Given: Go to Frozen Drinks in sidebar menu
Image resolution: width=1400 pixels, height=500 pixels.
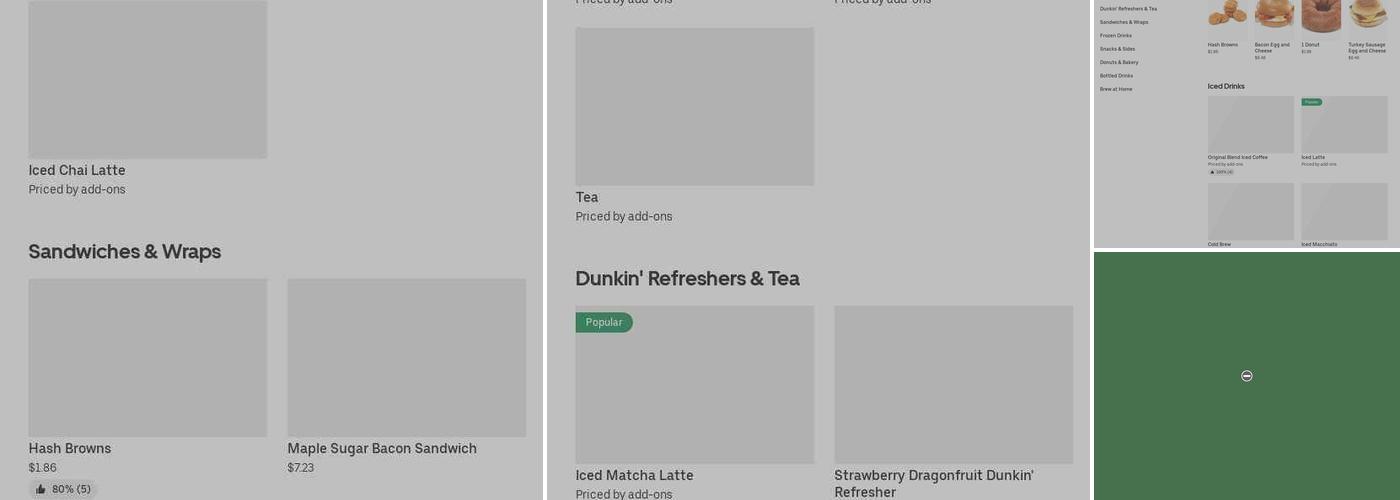Looking at the screenshot, I should tap(1116, 35).
